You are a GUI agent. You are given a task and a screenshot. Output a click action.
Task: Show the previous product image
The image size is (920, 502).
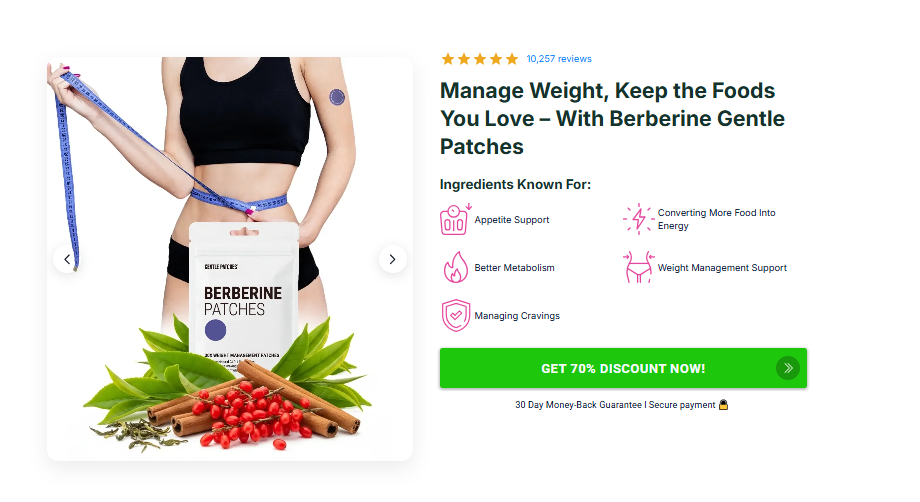(67, 259)
